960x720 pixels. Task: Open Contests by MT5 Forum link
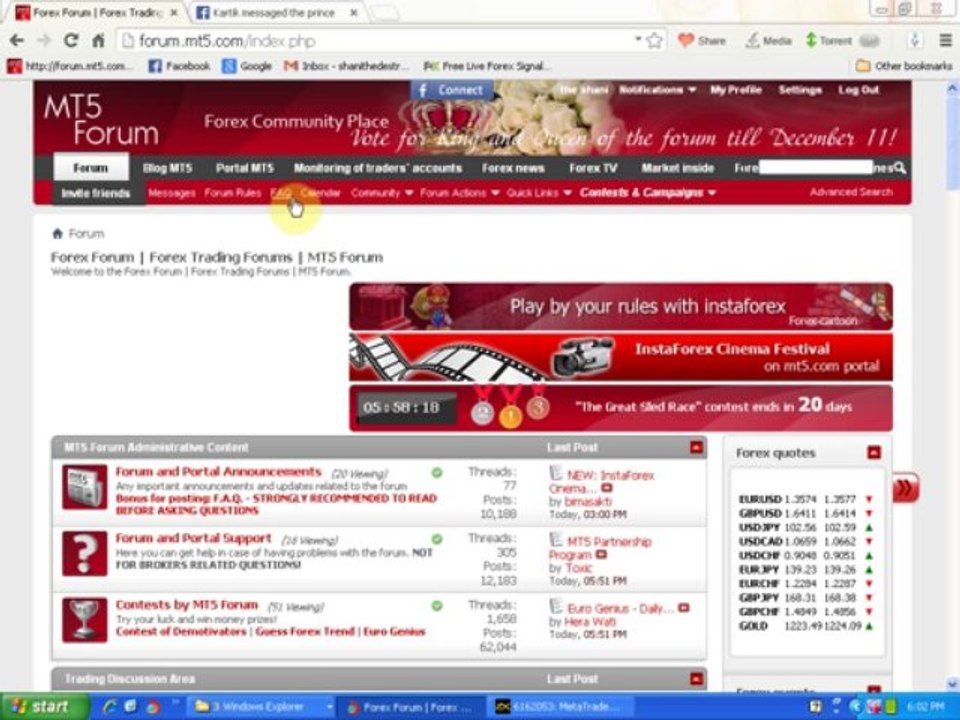click(x=187, y=604)
